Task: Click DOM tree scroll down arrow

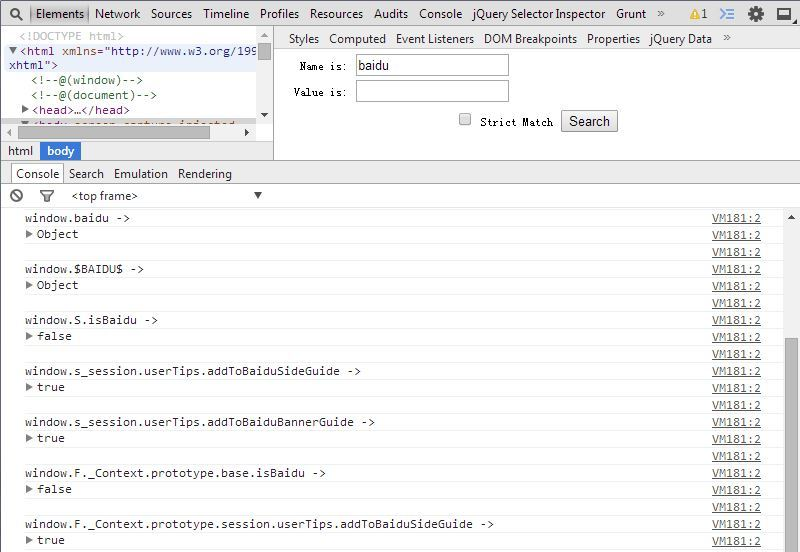Action: coord(264,115)
